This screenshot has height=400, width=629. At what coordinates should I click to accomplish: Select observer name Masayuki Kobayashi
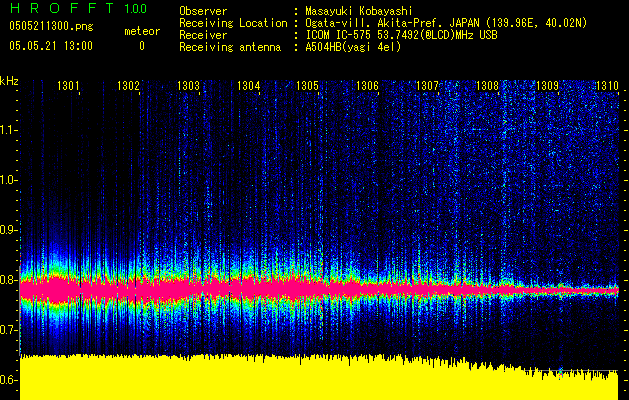pos(359,11)
